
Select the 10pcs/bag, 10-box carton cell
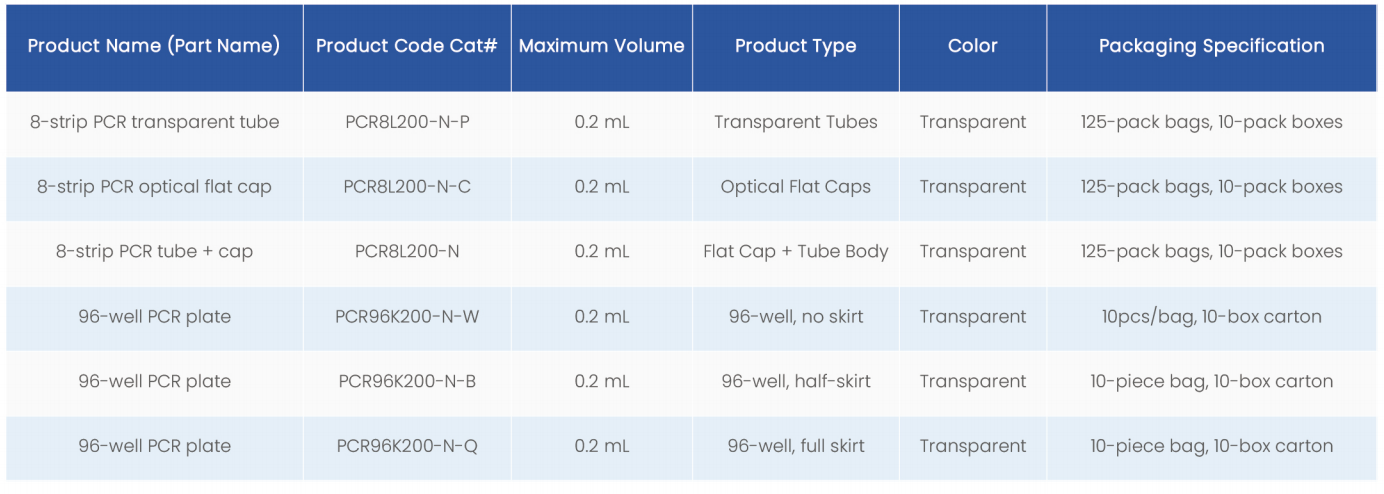pyautogui.click(x=1211, y=317)
